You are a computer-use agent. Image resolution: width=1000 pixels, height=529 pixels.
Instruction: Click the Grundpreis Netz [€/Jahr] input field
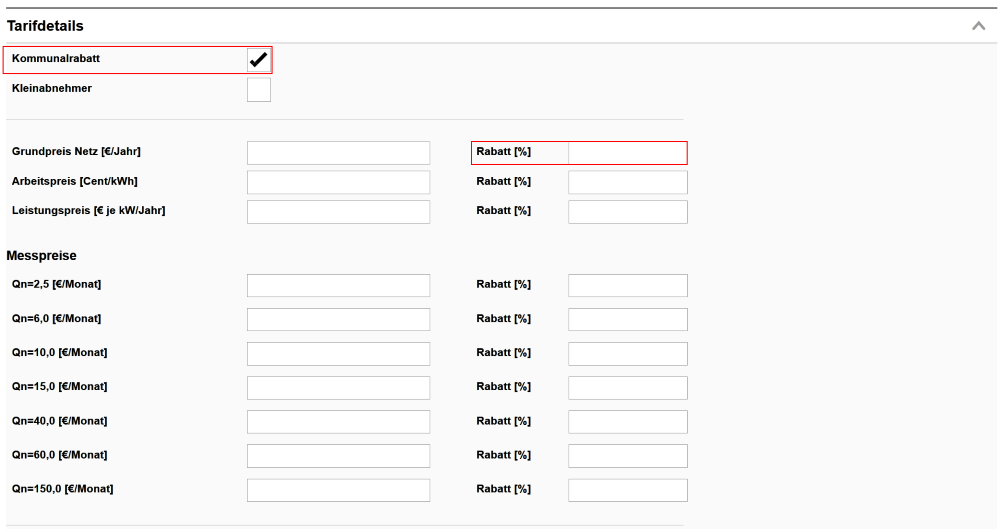click(338, 152)
